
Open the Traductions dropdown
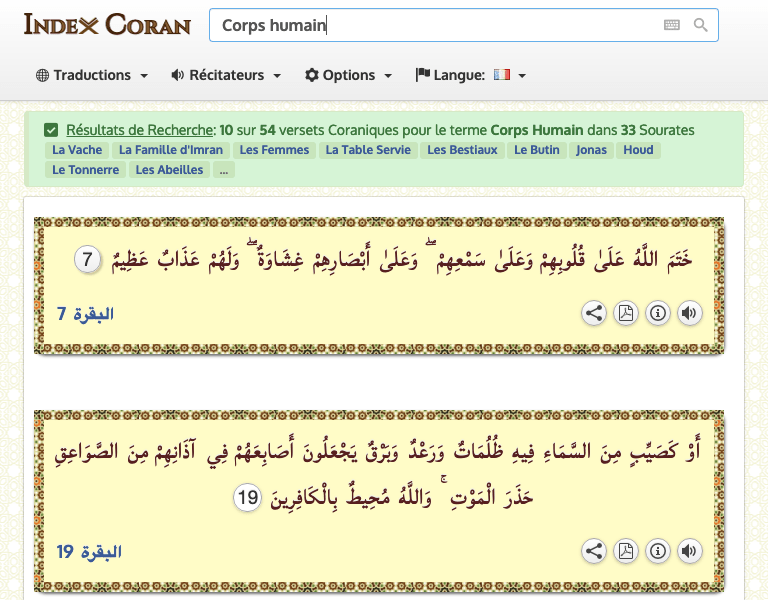point(92,75)
